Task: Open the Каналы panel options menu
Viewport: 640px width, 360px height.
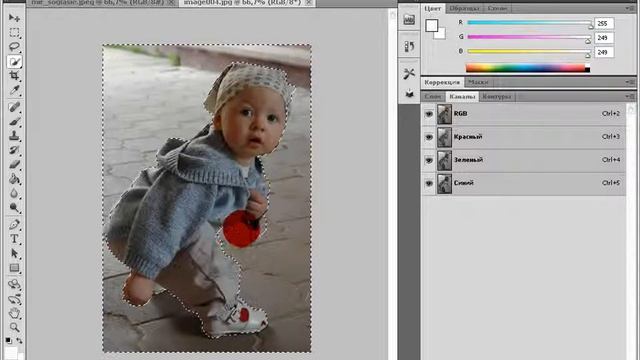Action: coord(629,97)
